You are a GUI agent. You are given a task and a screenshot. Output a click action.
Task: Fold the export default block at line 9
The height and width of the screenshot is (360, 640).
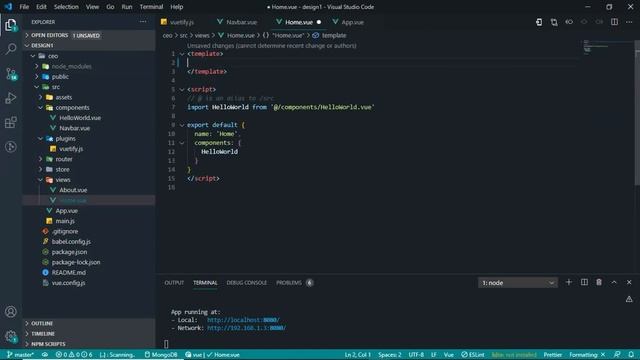click(182, 125)
